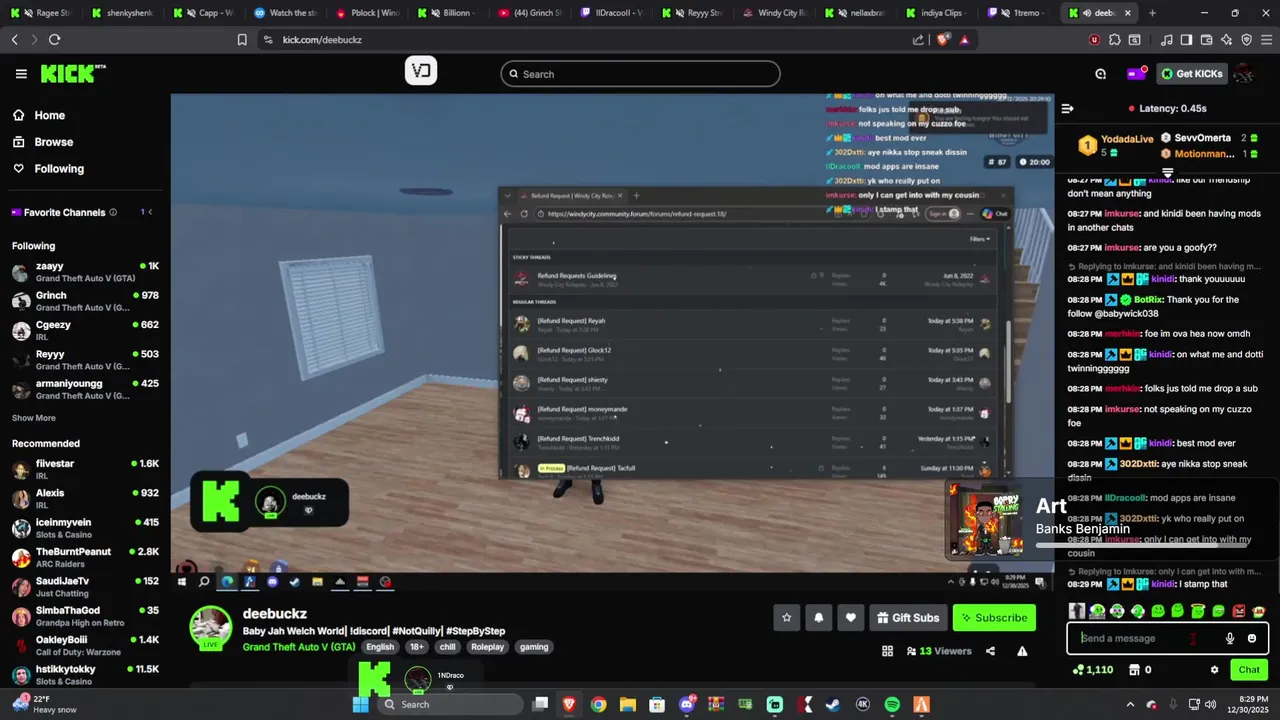Click the KICK logo
Viewport: 1280px width, 720px height.
pyautogui.click(x=72, y=74)
